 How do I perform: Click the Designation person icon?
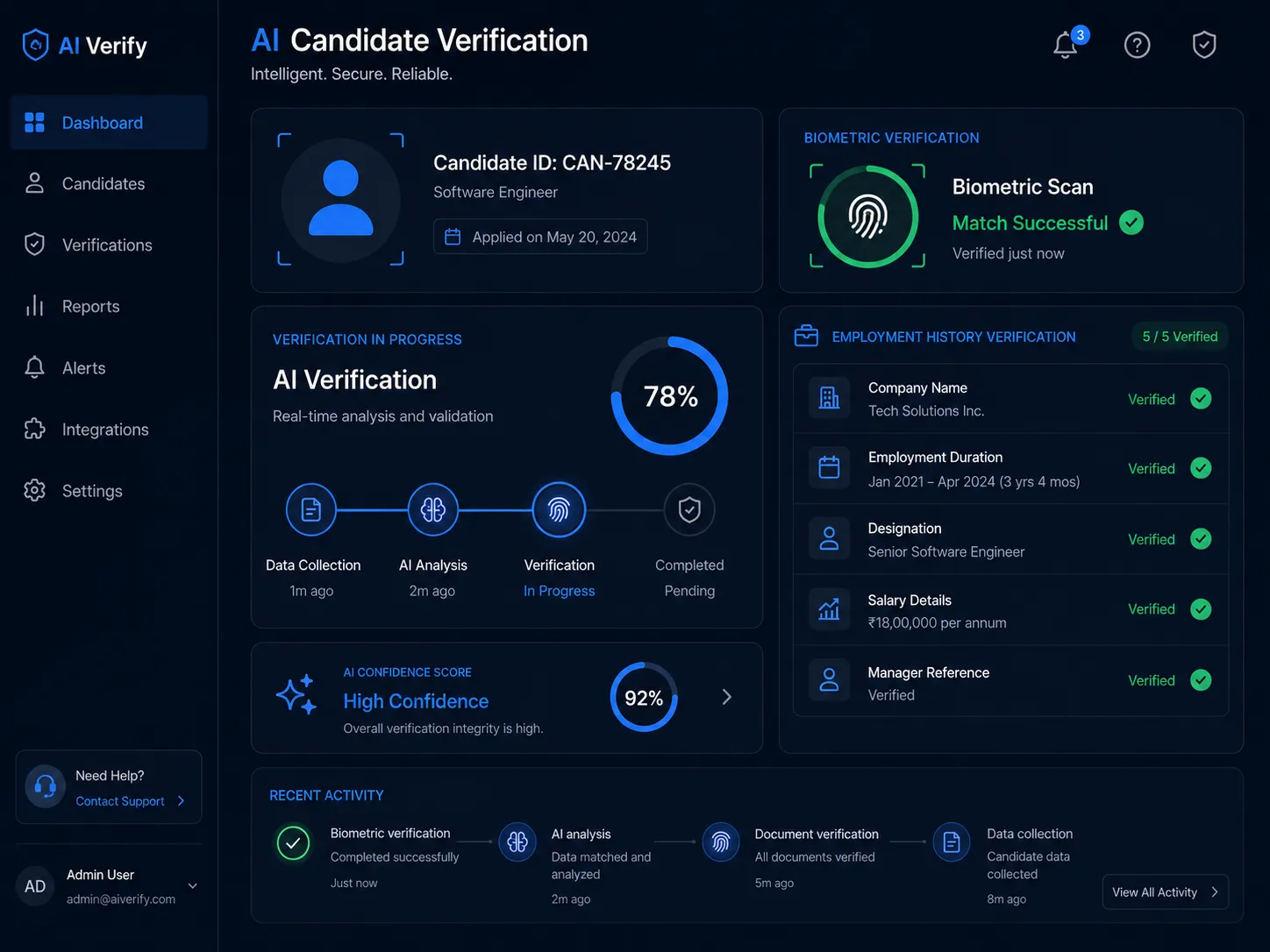pyautogui.click(x=829, y=538)
